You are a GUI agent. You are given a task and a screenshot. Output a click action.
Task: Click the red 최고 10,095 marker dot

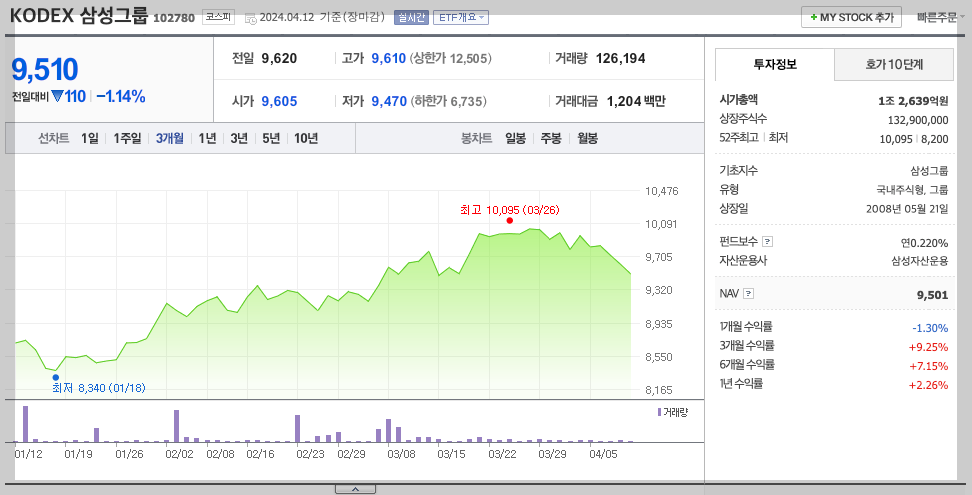510,221
